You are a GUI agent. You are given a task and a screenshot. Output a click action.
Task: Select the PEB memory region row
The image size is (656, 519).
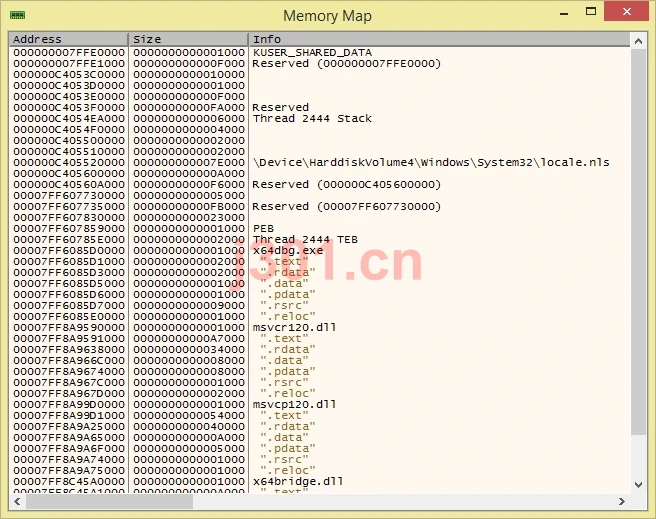point(319,228)
